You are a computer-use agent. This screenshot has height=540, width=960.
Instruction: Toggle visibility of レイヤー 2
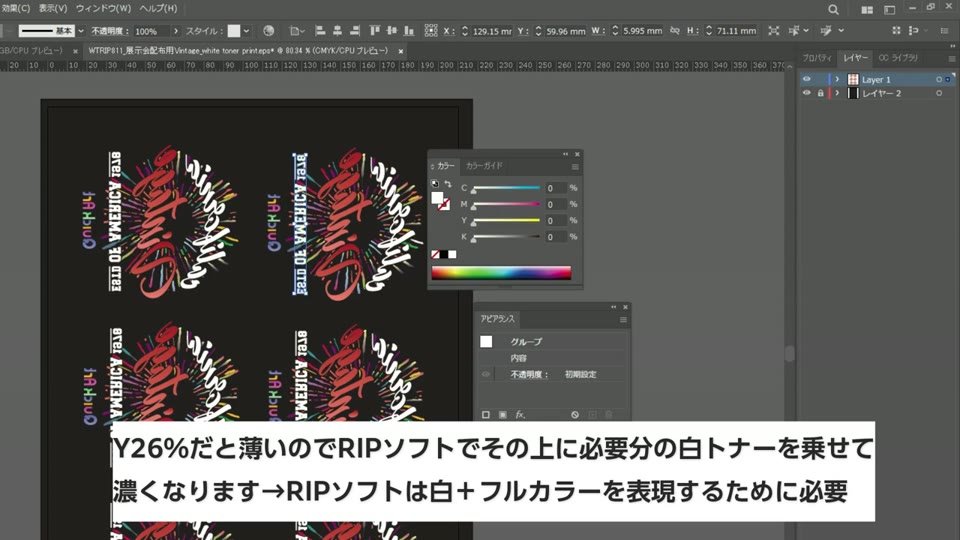click(x=806, y=93)
